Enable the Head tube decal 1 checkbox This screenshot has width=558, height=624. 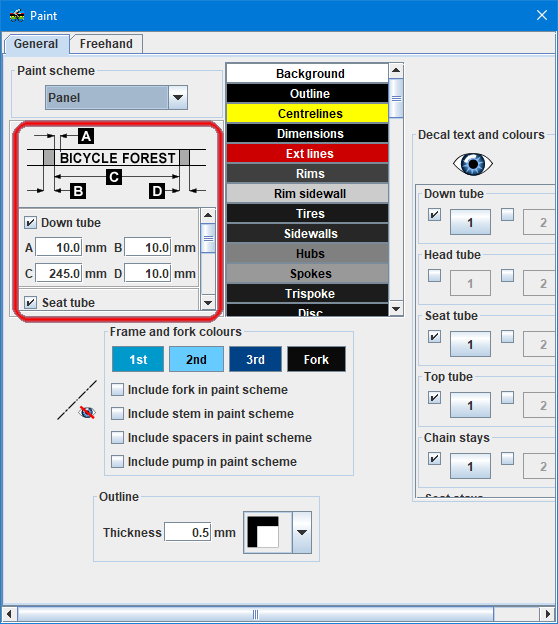point(435,275)
